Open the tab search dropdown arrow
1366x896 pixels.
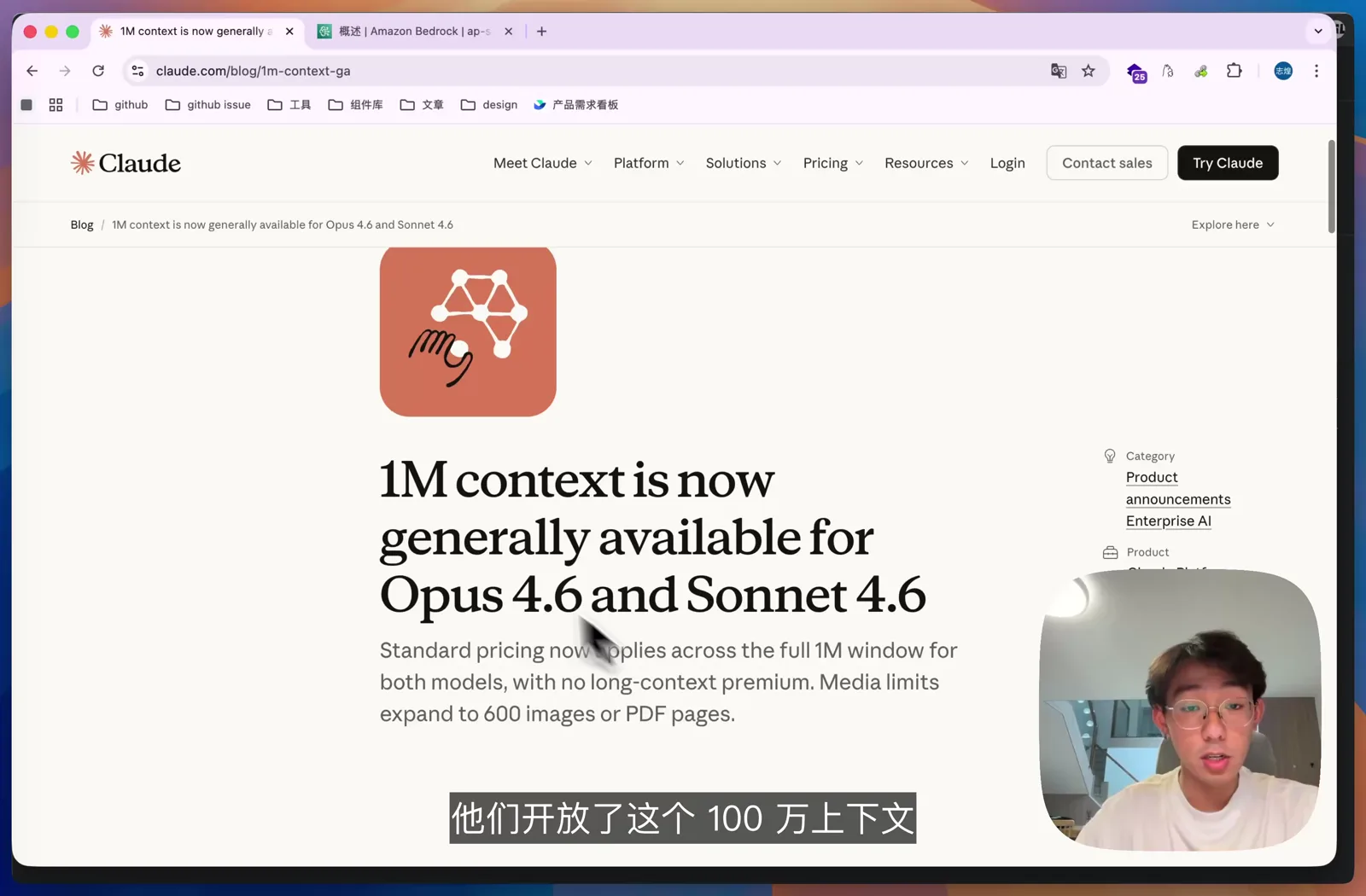[x=1318, y=32]
